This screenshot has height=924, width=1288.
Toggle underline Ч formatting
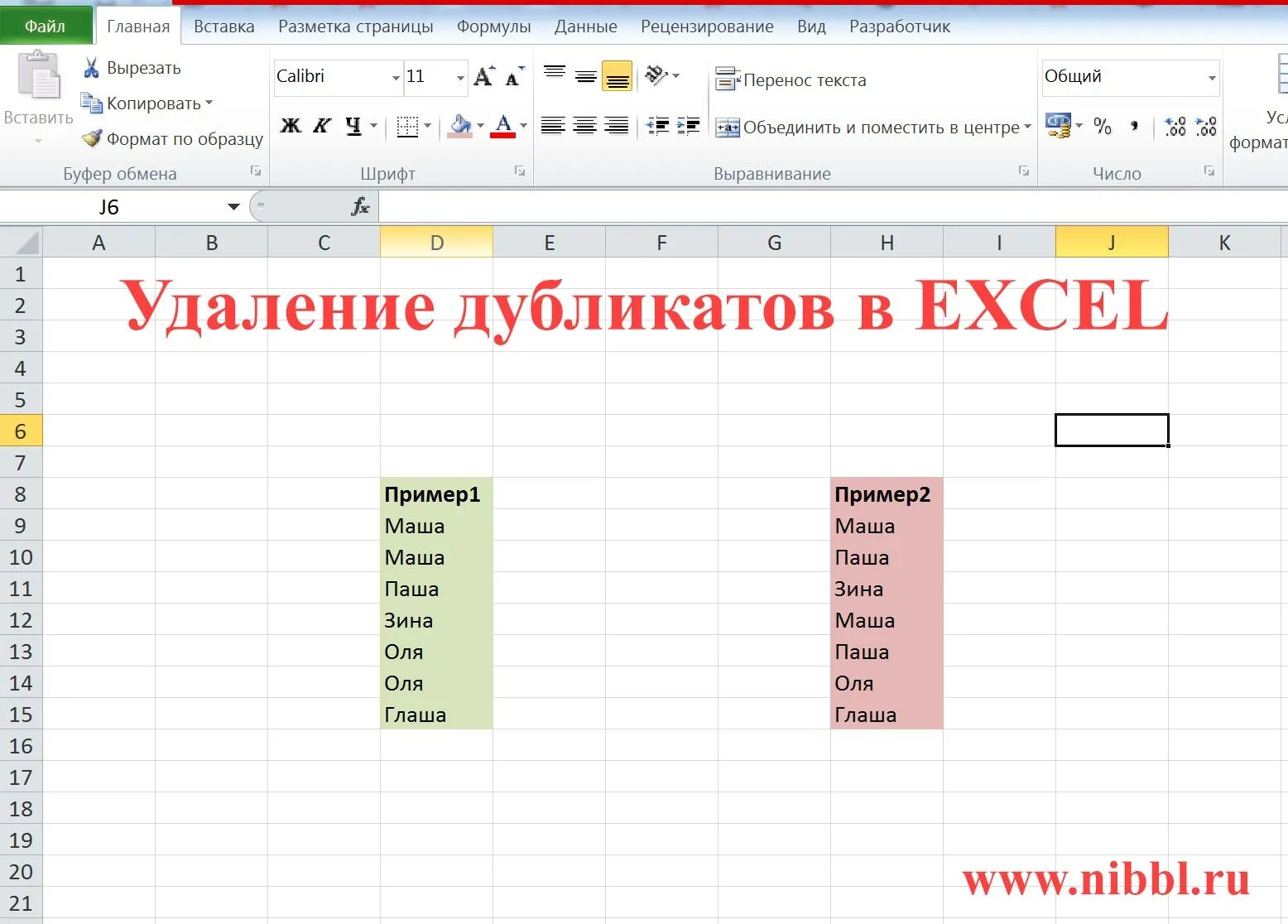pyautogui.click(x=353, y=126)
